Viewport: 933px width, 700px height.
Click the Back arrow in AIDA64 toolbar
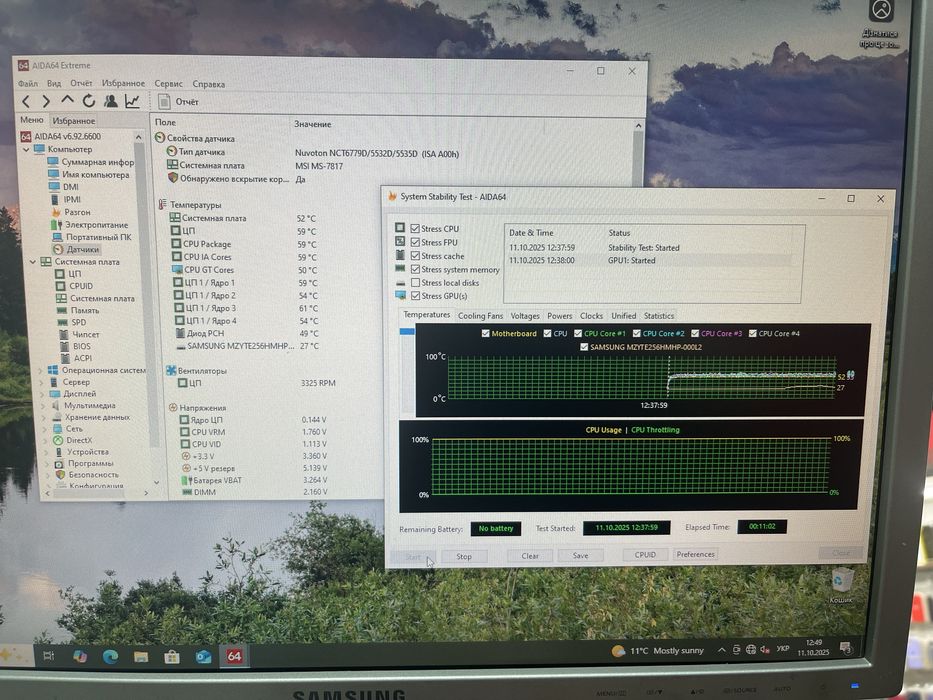tap(26, 102)
